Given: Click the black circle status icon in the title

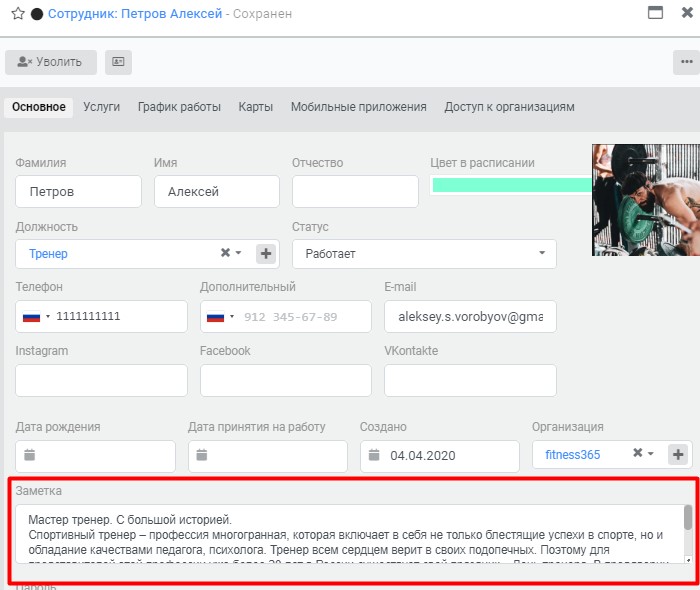Looking at the screenshot, I should [37, 14].
